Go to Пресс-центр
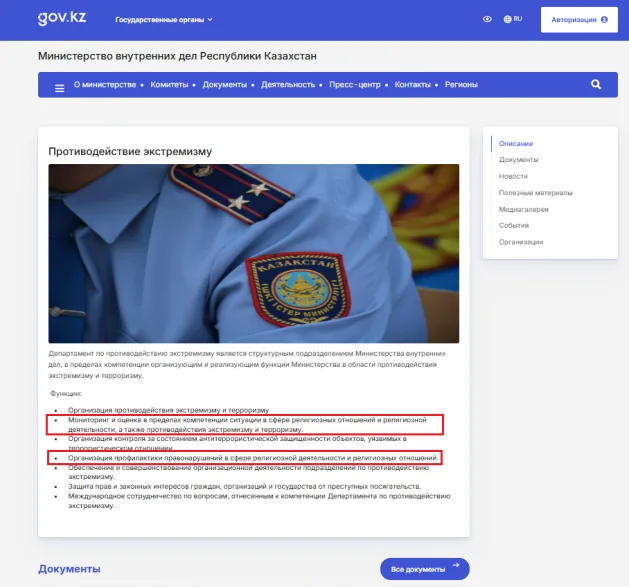Viewport: 629px width, 587px height. [x=355, y=85]
